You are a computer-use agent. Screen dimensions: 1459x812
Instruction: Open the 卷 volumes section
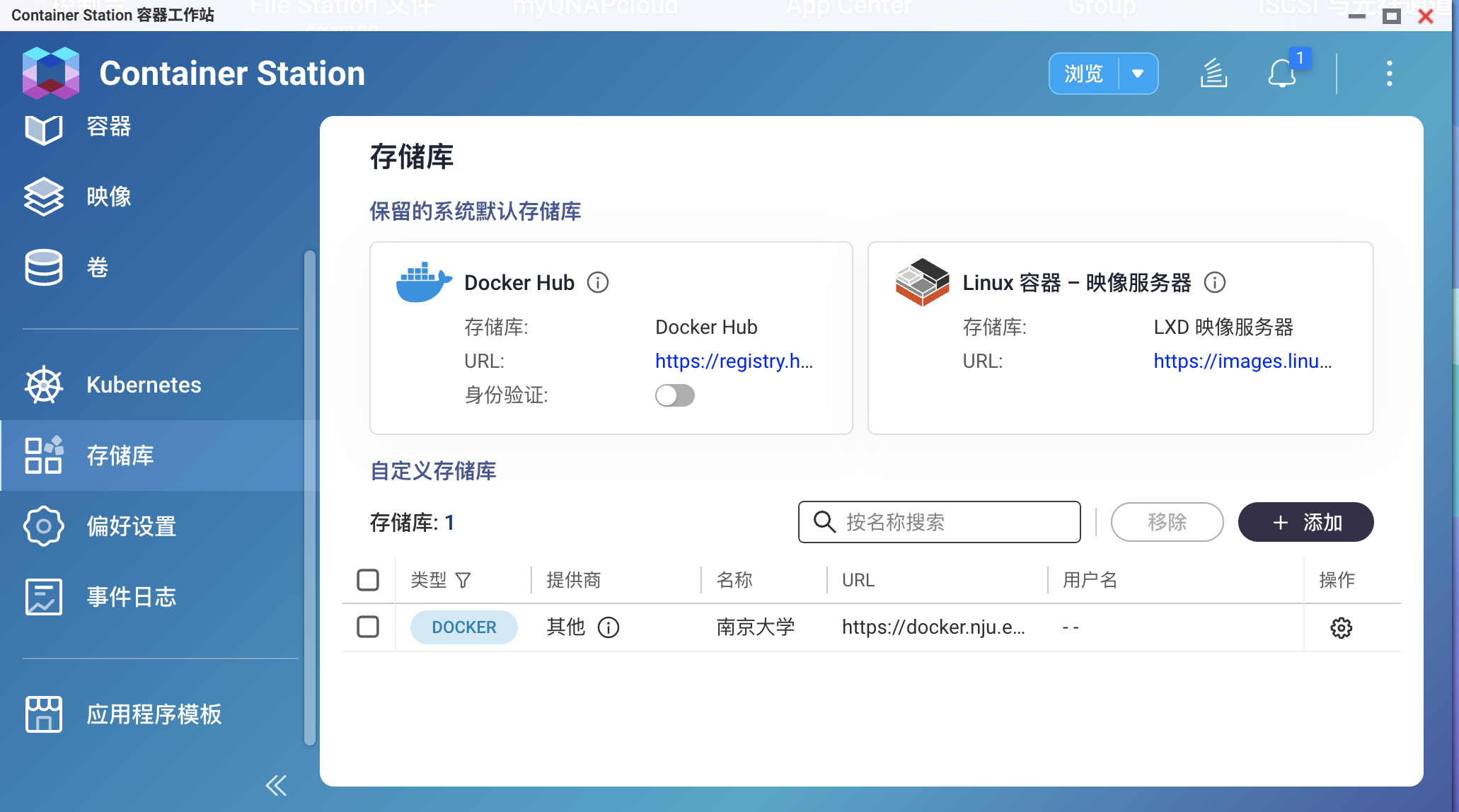coord(159,267)
